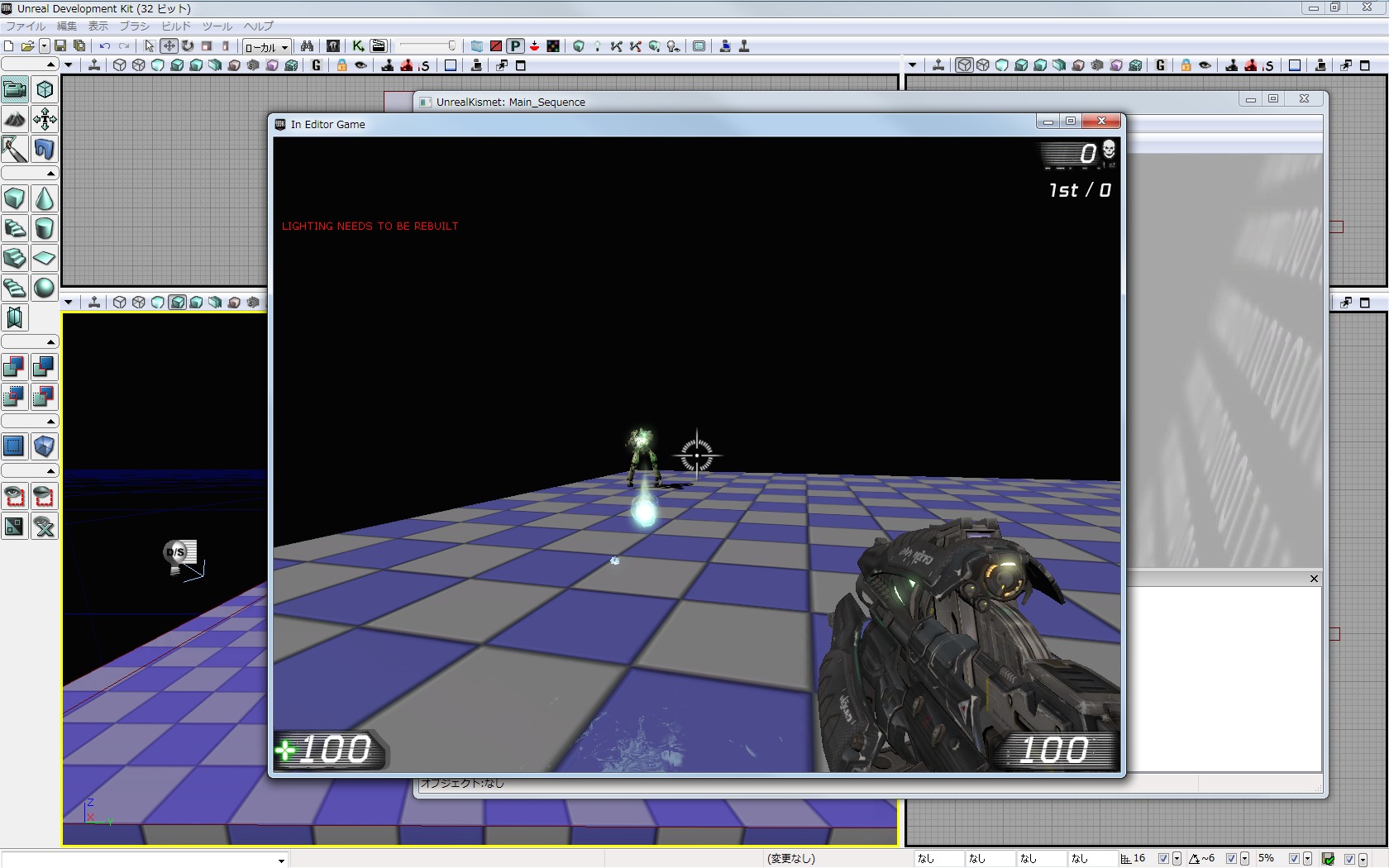Activate Terrain editing mode
This screenshot has width=1389, height=868.
tap(15, 120)
